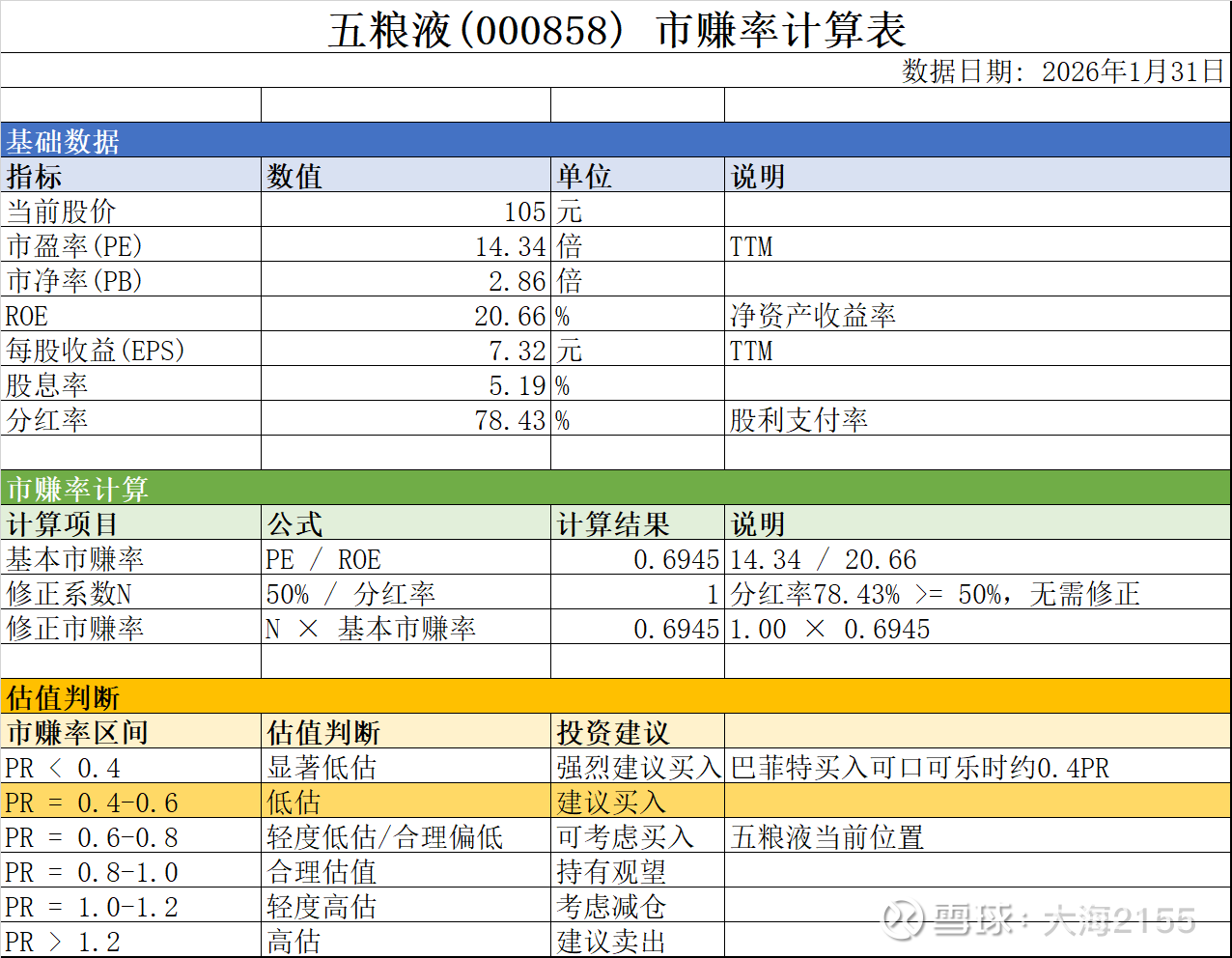Select the 显著低估 valuation cell
1232x958 pixels.
406,766
